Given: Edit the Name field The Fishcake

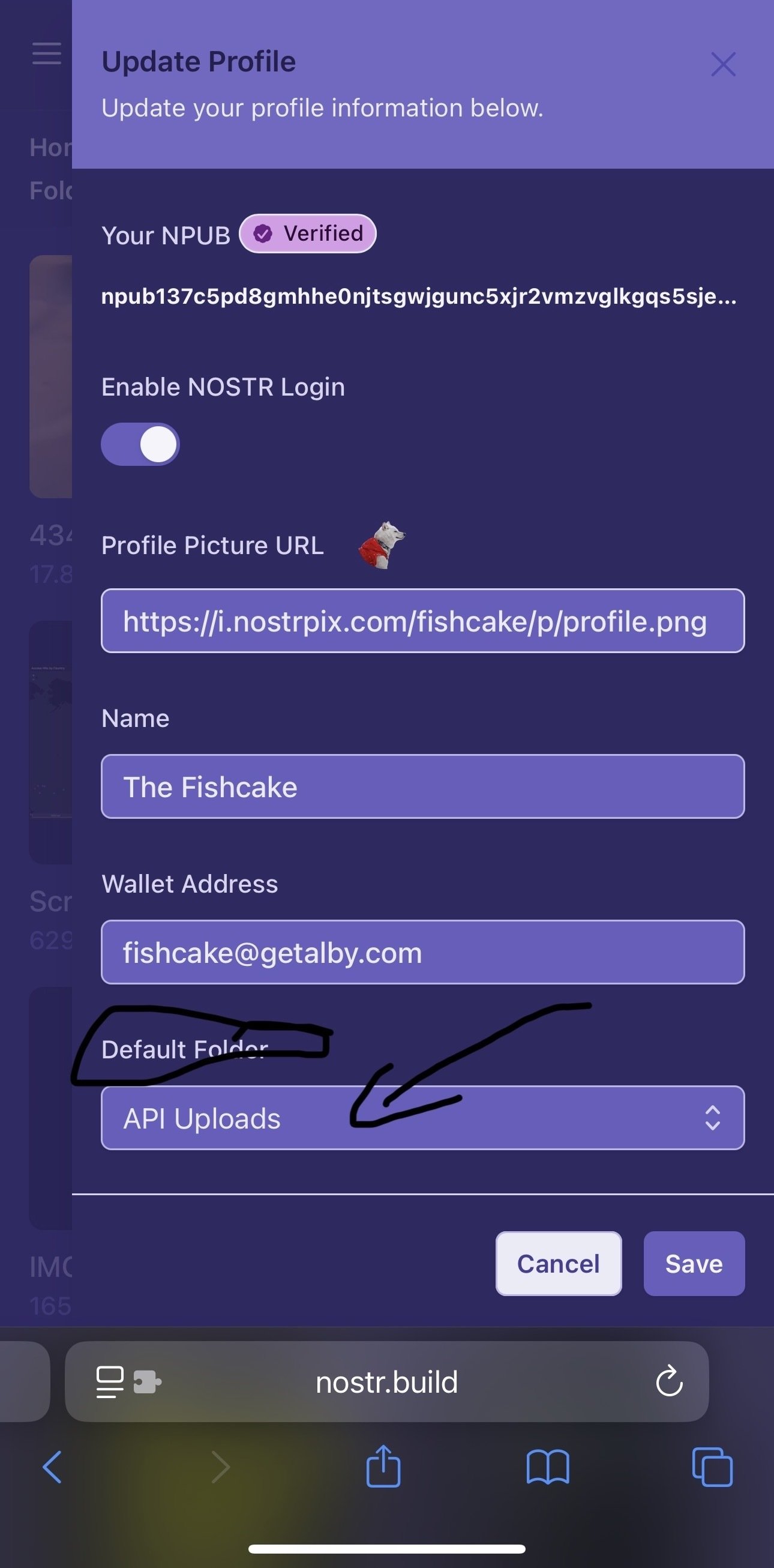Looking at the screenshot, I should coord(423,786).
